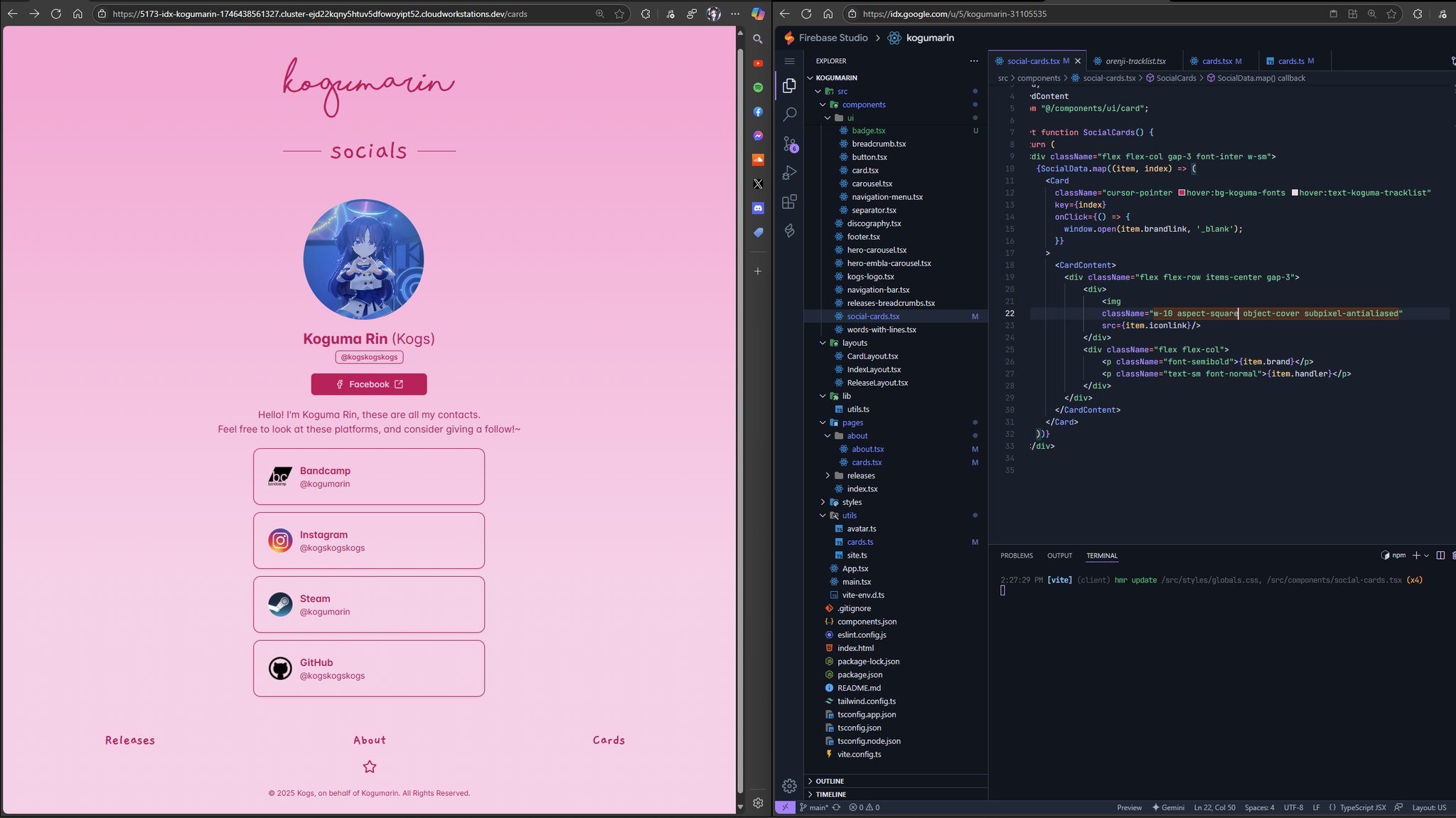Screen dimensions: 1456x818
Task: Click the left browser page scrollbar
Action: [x=740, y=420]
